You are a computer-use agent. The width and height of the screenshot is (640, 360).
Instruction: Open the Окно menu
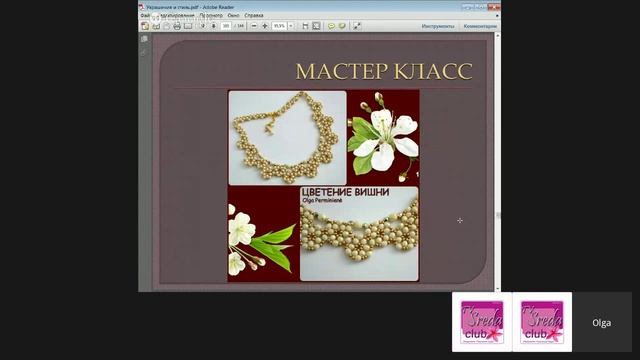pyautogui.click(x=233, y=16)
